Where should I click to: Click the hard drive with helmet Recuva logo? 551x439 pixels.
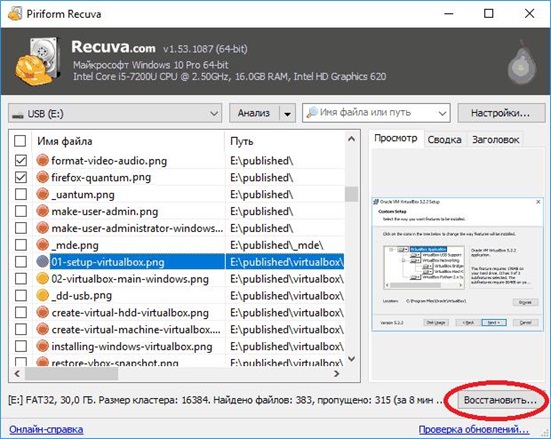38,61
